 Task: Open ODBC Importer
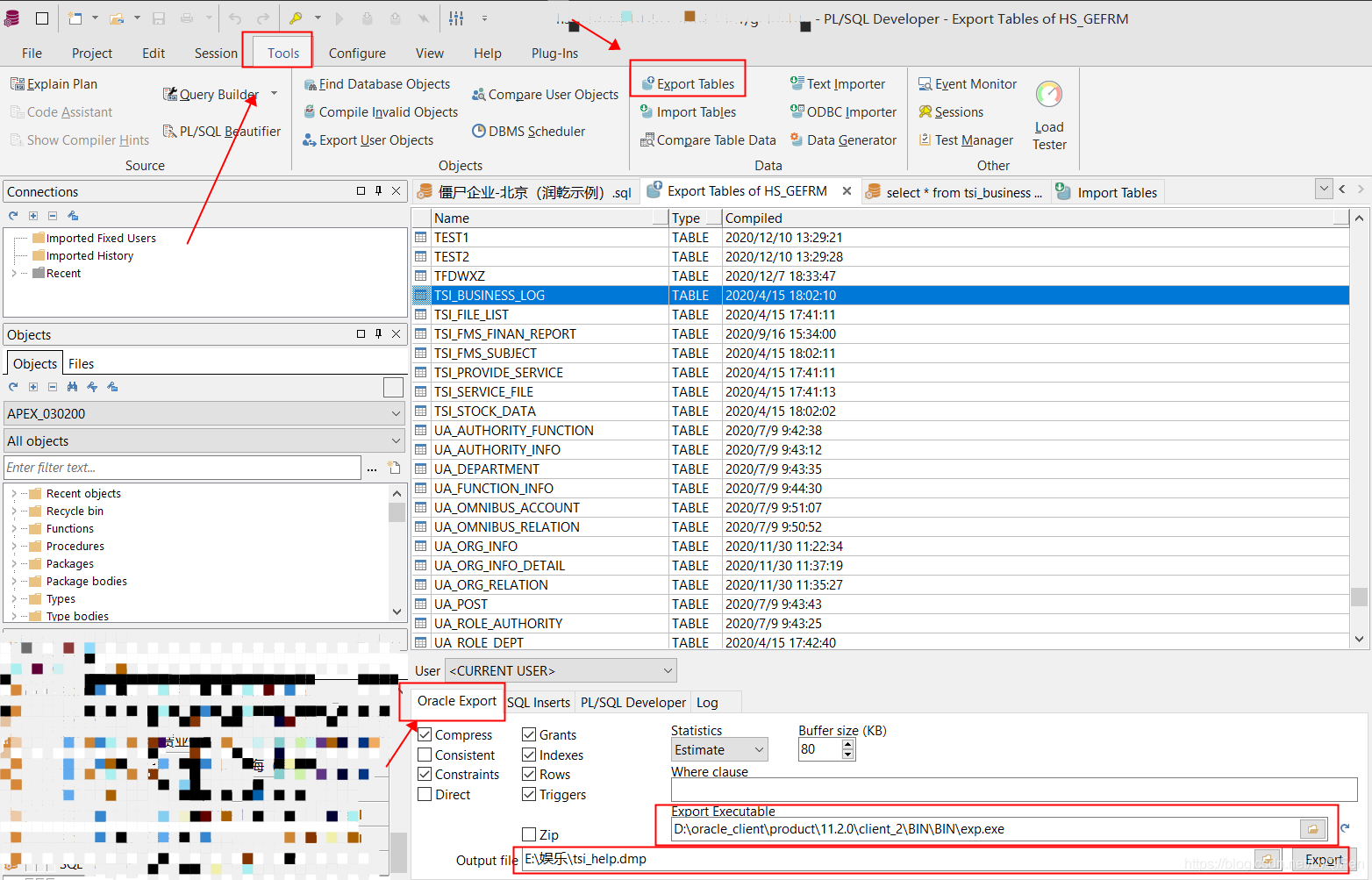pos(843,112)
